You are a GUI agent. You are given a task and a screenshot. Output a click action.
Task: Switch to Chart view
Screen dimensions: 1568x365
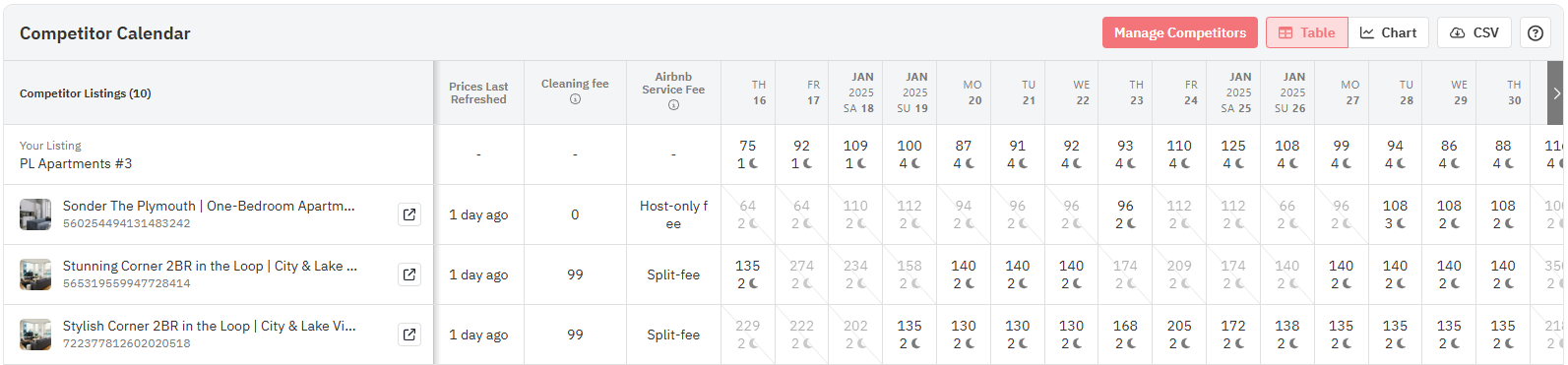(x=1388, y=32)
